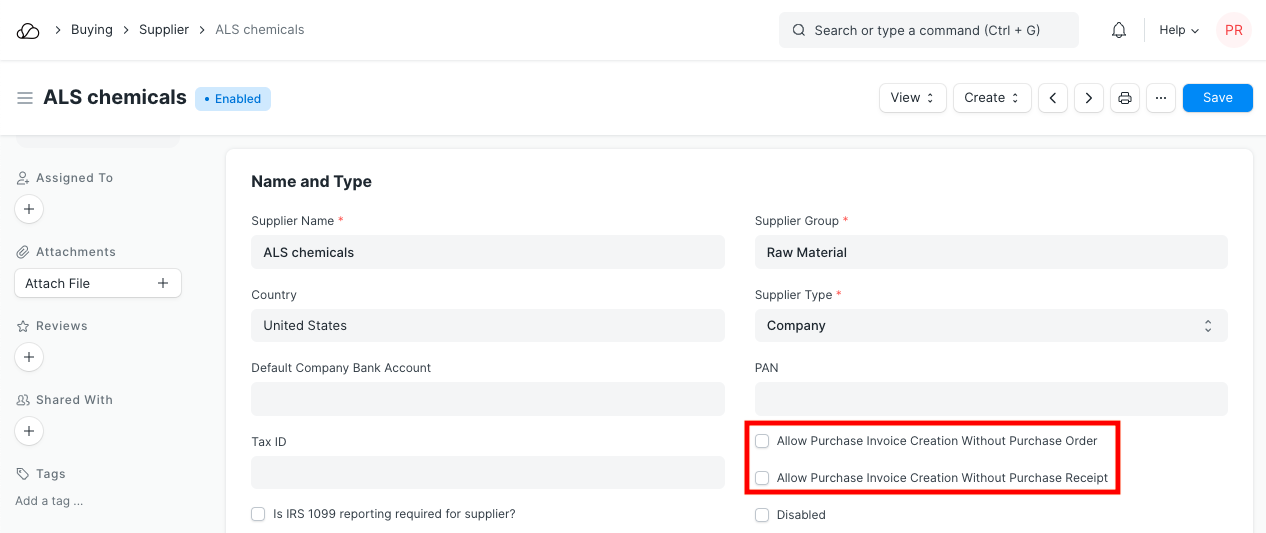Viewport: 1266px width, 533px height.
Task: Open the notifications bell
Action: point(1119,30)
